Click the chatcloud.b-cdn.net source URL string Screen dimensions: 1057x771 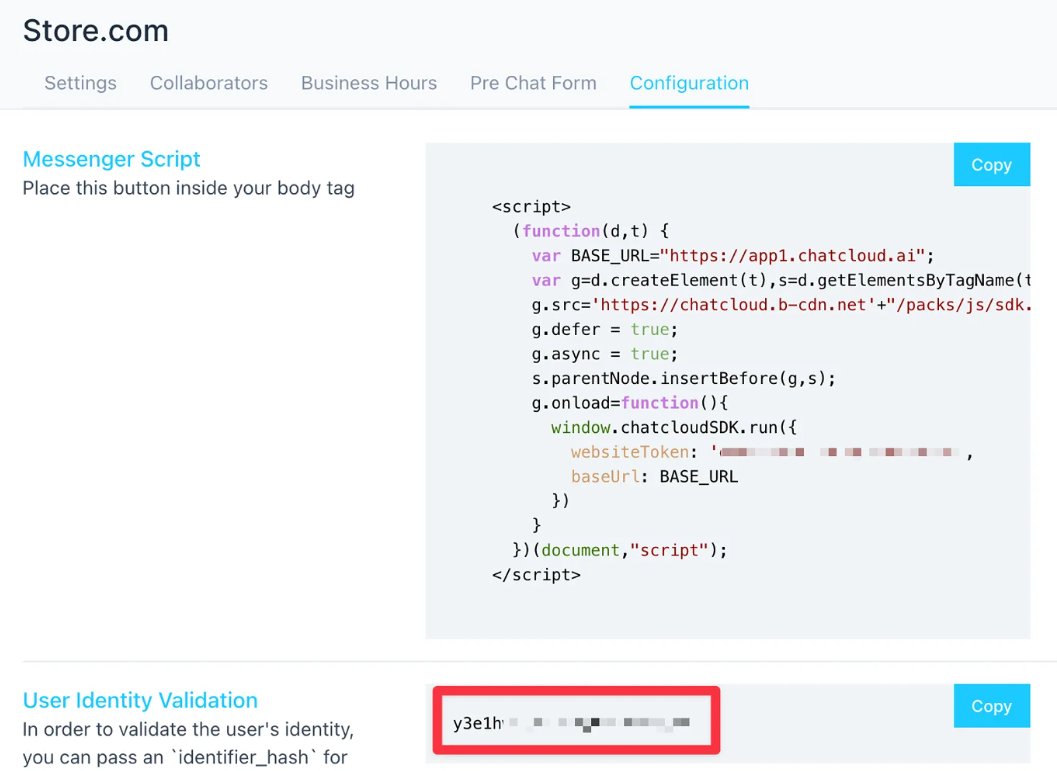pos(735,305)
